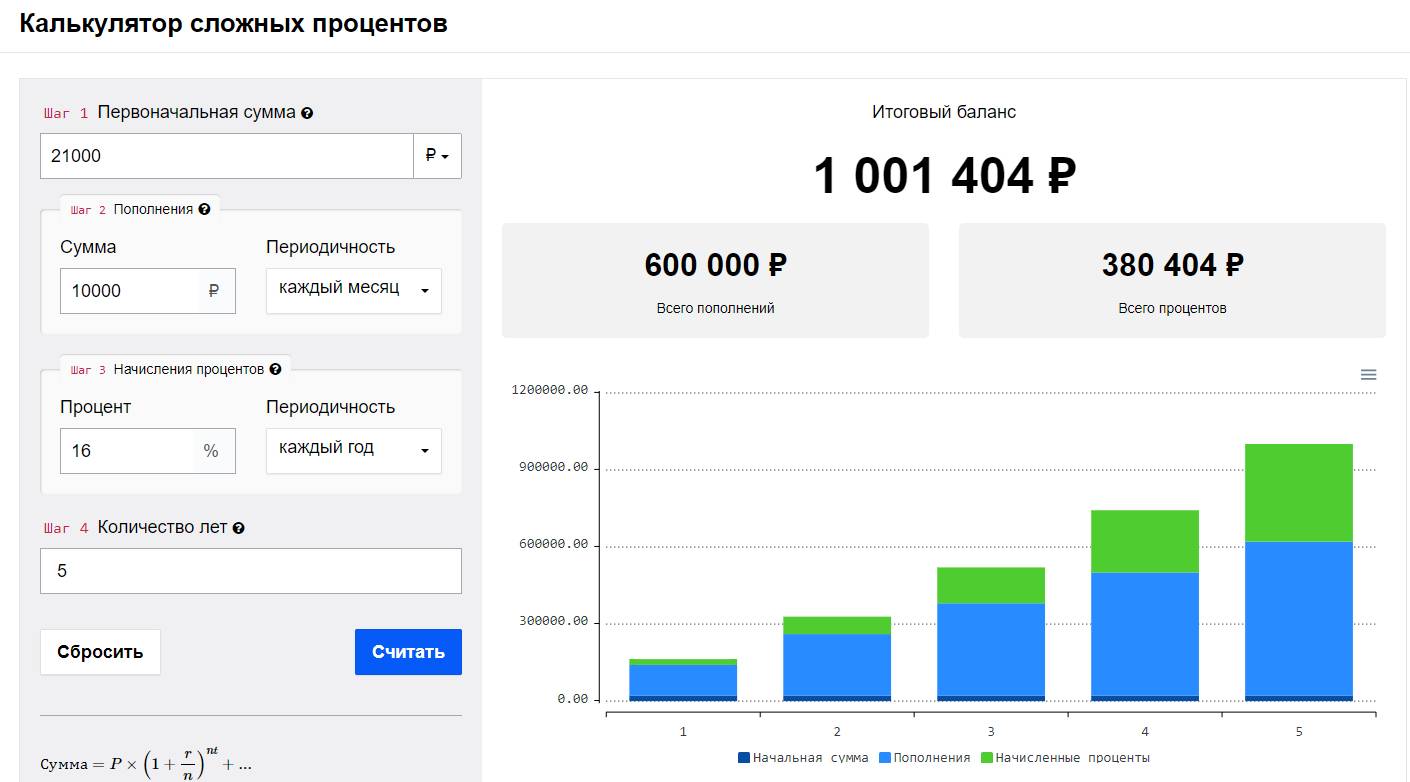
Task: Click the deposit amount field with 10000
Action: (x=128, y=291)
